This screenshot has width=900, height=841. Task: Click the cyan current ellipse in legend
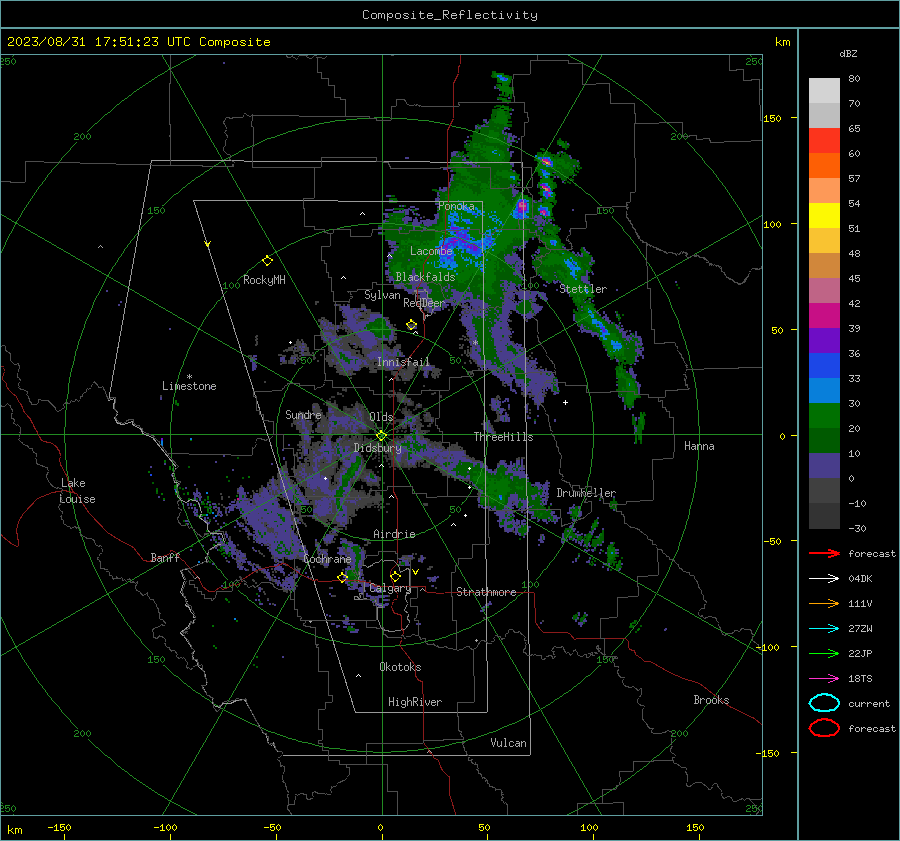[x=824, y=703]
